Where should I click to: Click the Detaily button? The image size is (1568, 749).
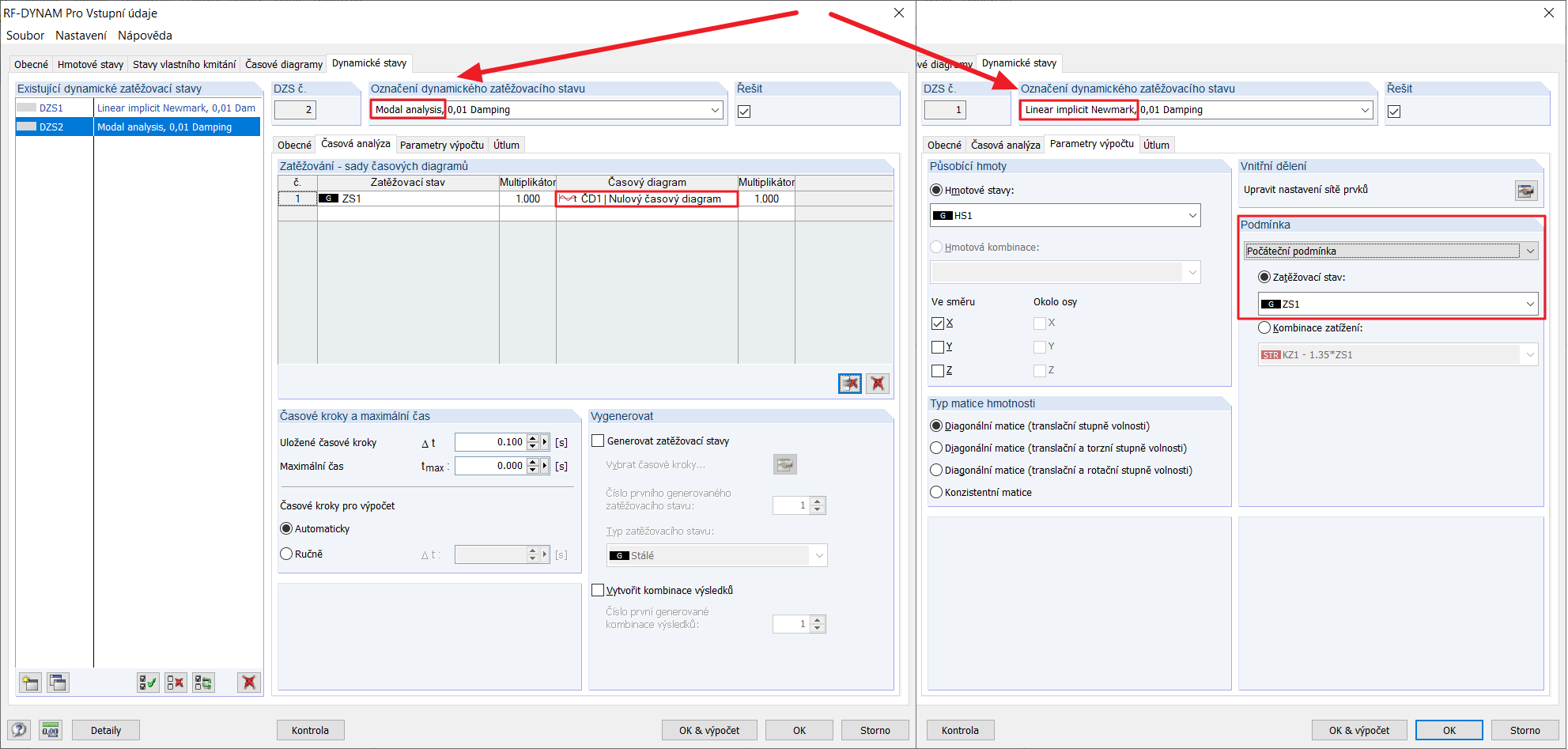coord(106,730)
